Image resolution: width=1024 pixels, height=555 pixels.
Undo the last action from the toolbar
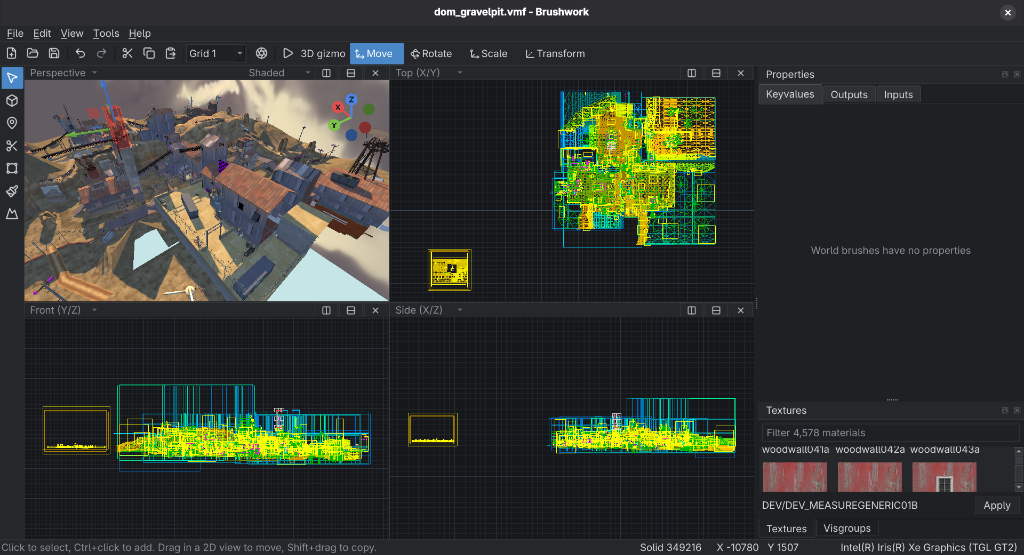pos(80,54)
